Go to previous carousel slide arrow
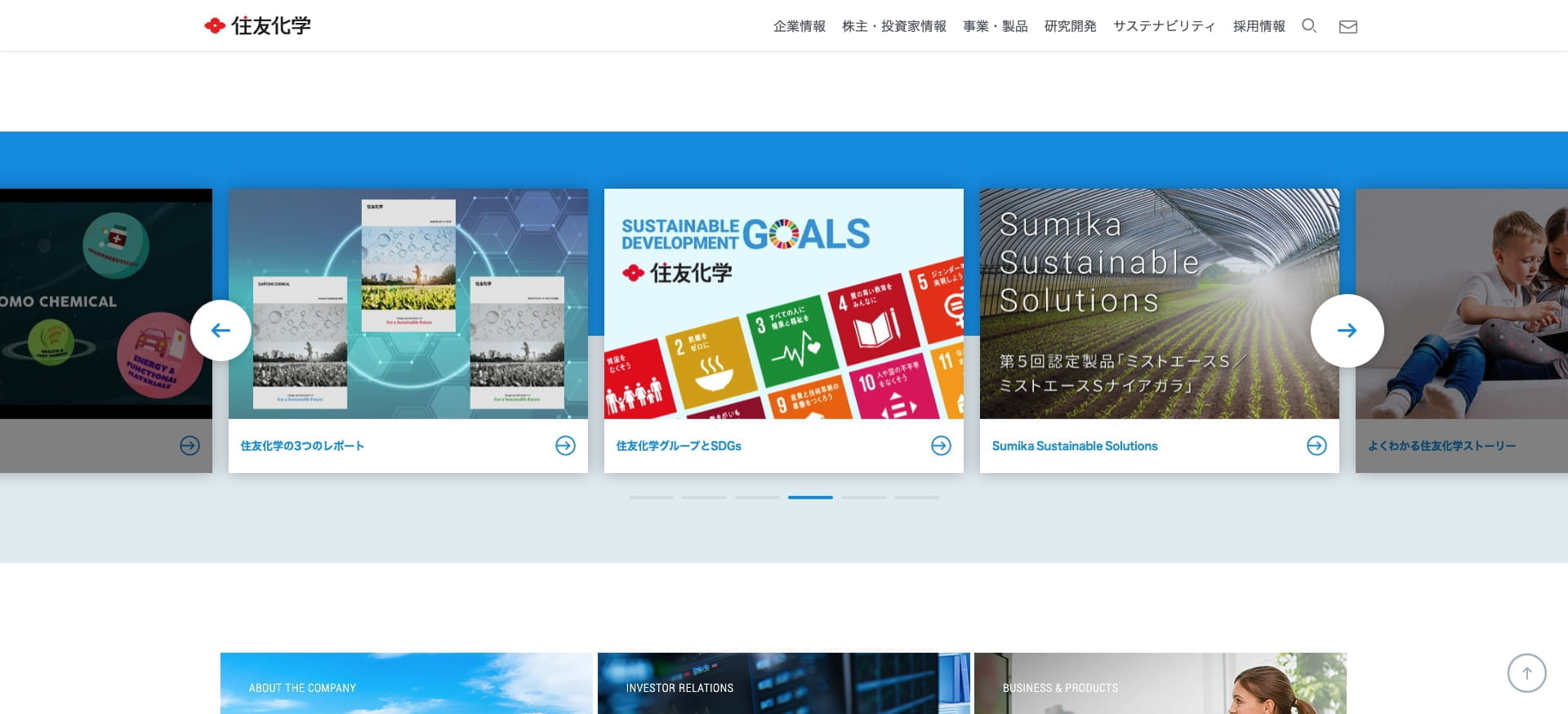The height and width of the screenshot is (714, 1568). coord(220,330)
